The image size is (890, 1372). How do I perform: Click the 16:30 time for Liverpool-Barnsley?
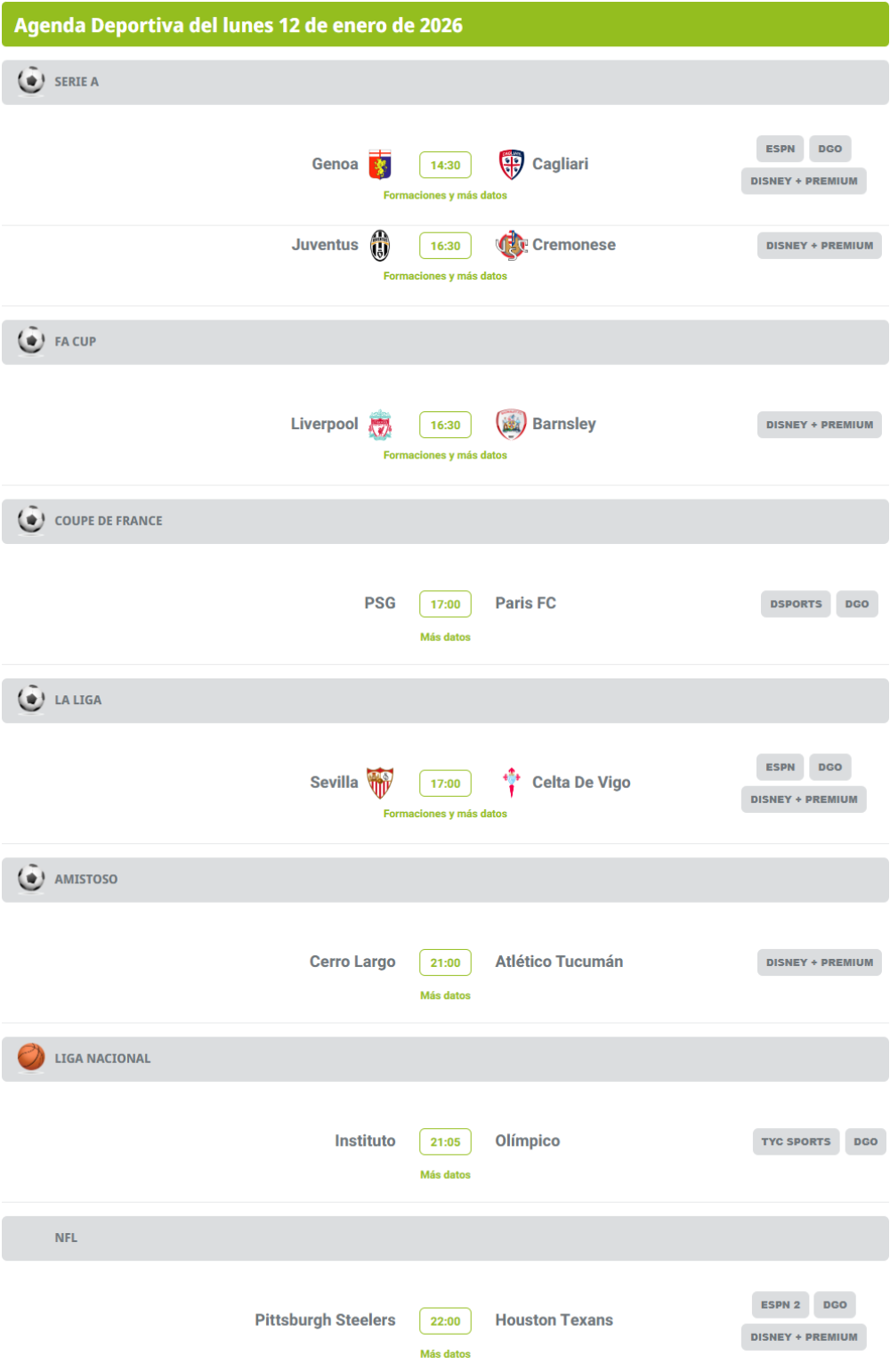pos(445,426)
